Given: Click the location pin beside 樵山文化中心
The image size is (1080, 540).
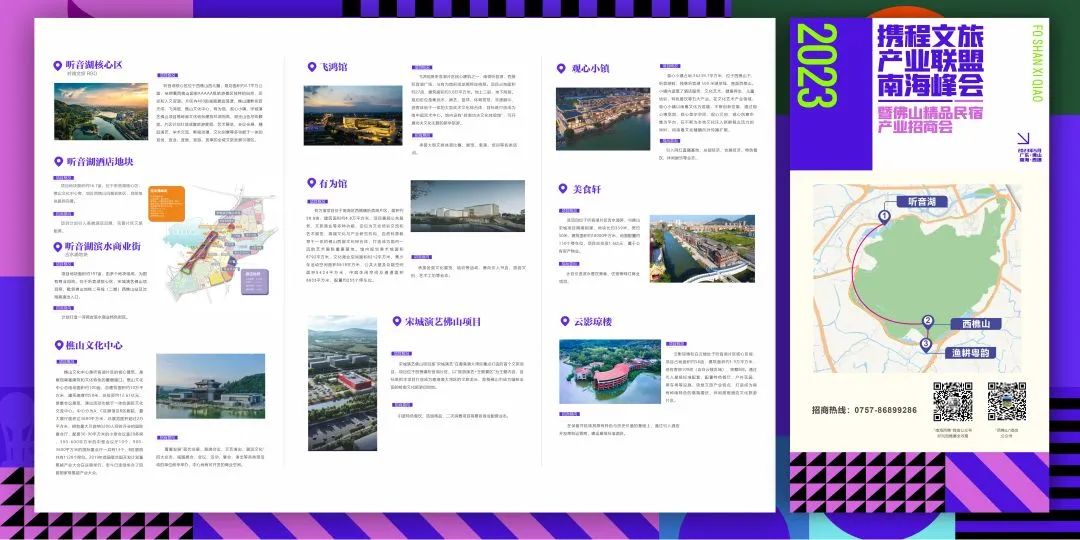Looking at the screenshot, I should (57, 345).
